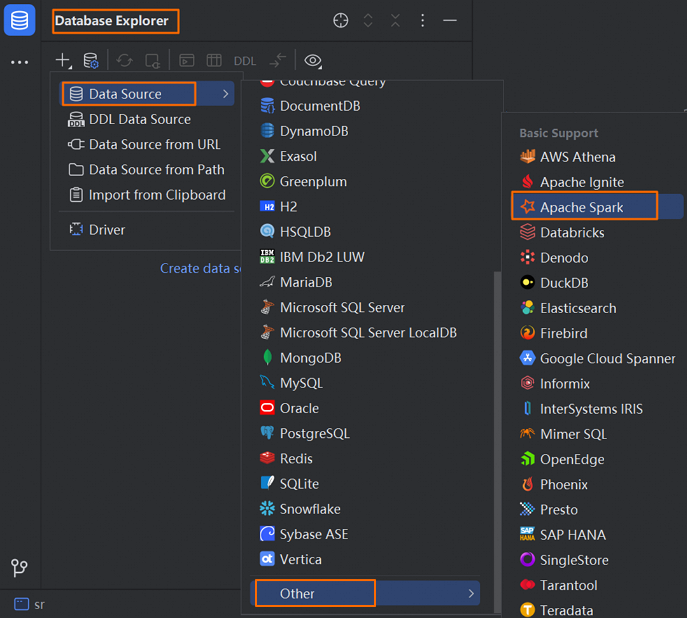This screenshot has width=687, height=618.
Task: Select the Data Source menu entry
Action: (146, 94)
